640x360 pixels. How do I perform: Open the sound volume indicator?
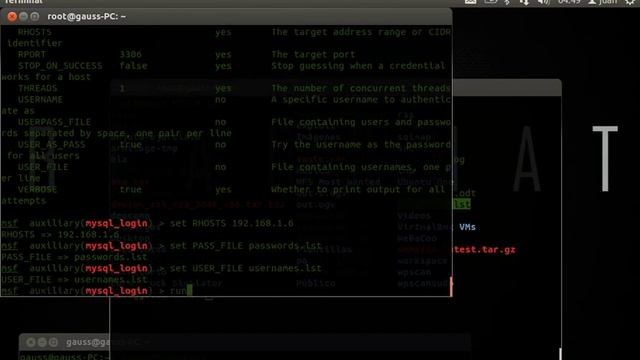(543, 2)
